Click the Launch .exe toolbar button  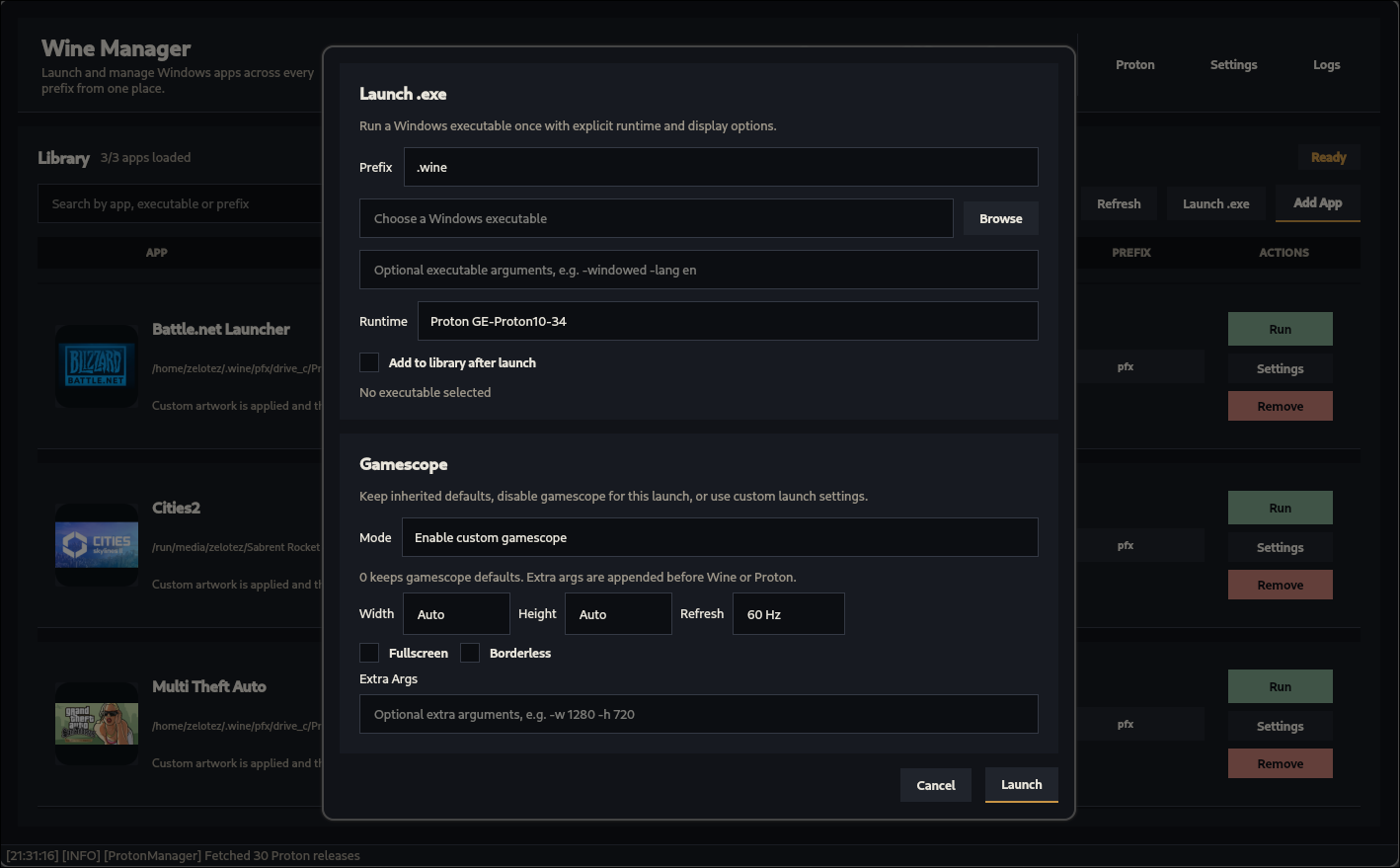(x=1216, y=203)
